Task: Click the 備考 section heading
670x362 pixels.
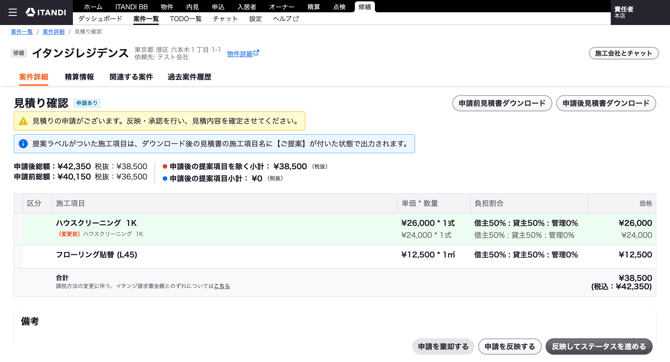Action: pyautogui.click(x=30, y=321)
